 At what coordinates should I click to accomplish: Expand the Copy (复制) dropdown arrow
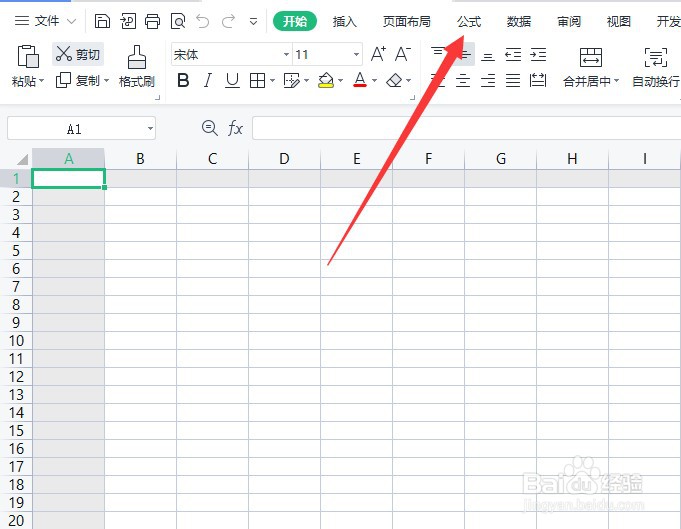point(106,80)
